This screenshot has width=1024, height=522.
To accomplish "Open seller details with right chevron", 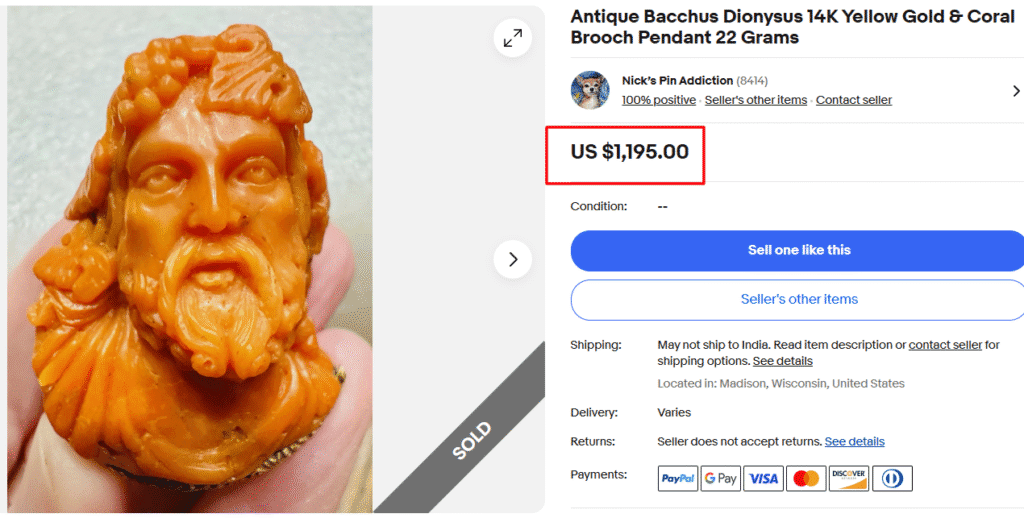I will point(1017,91).
